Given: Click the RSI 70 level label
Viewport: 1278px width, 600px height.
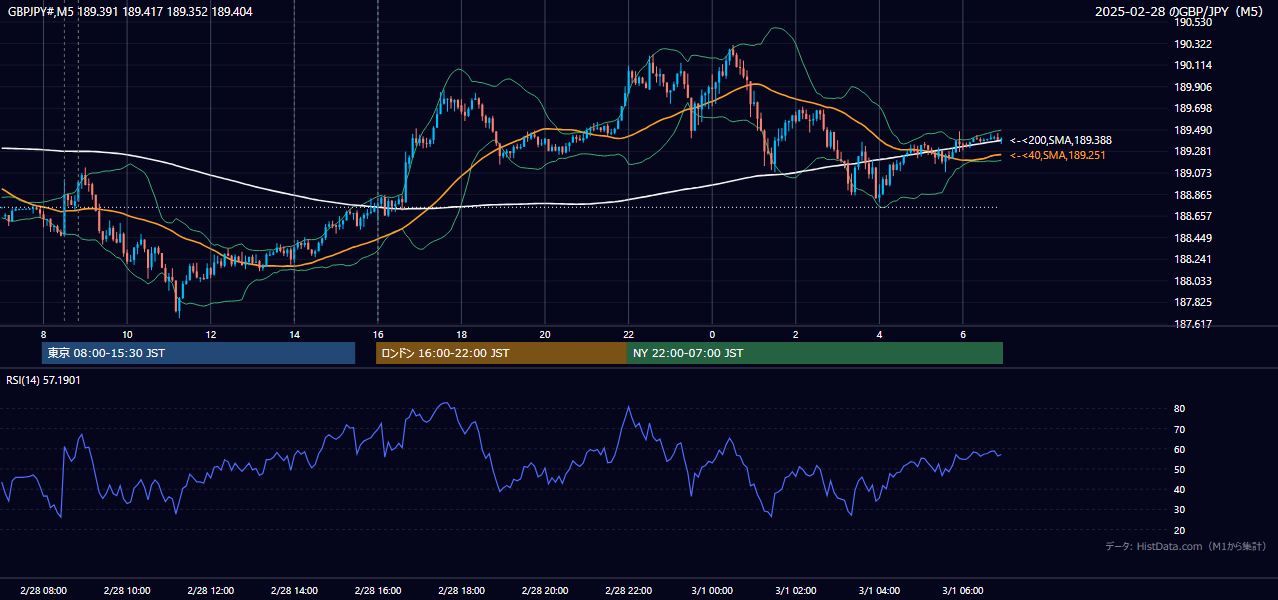Looking at the screenshot, I should (x=1180, y=429).
